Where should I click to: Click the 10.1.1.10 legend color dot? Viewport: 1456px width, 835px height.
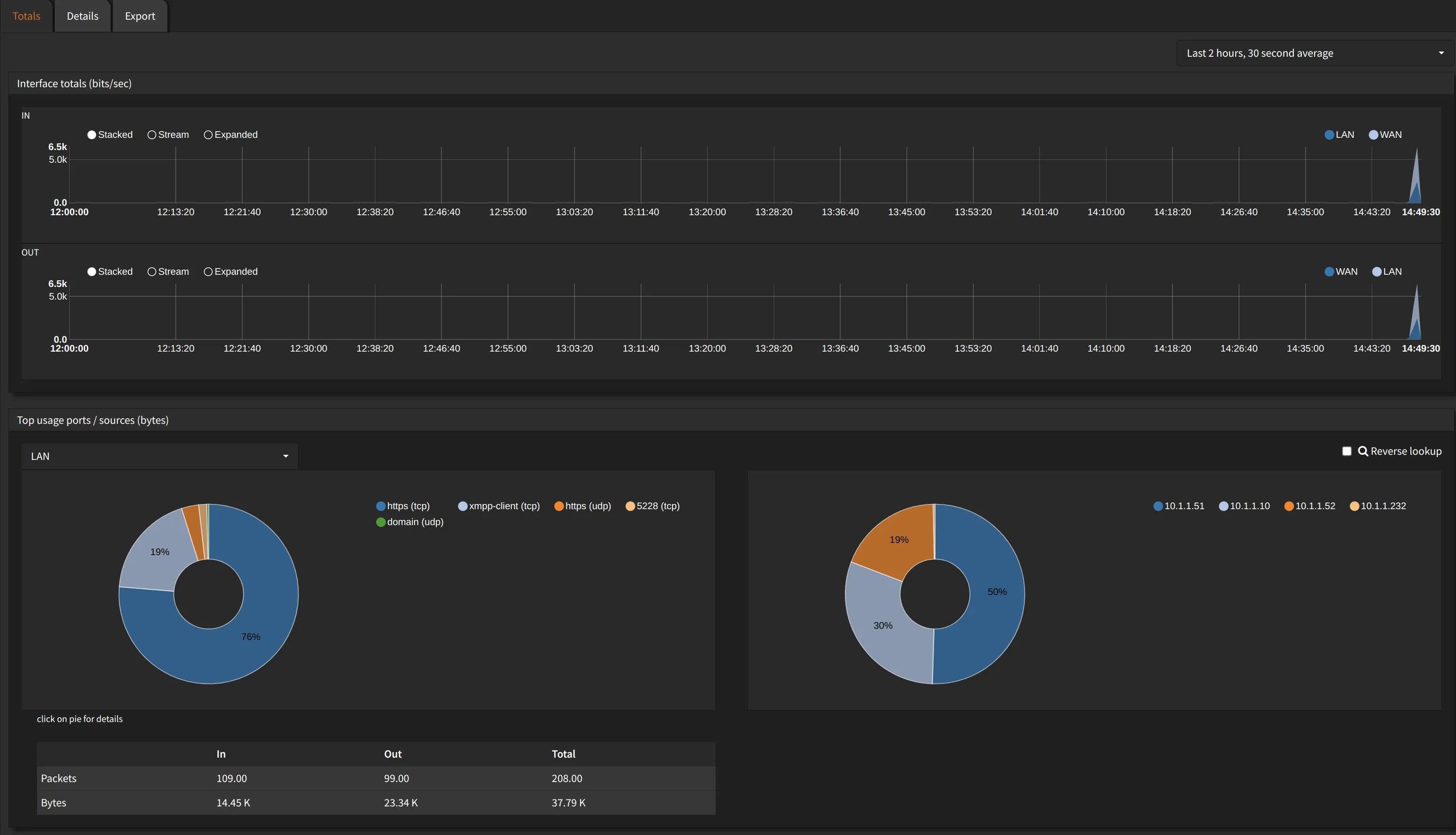coord(1225,506)
